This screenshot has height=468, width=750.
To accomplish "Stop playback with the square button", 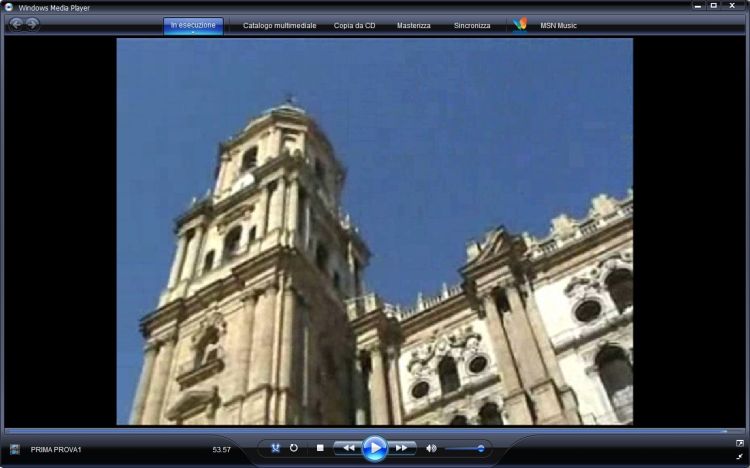I will click(x=320, y=448).
